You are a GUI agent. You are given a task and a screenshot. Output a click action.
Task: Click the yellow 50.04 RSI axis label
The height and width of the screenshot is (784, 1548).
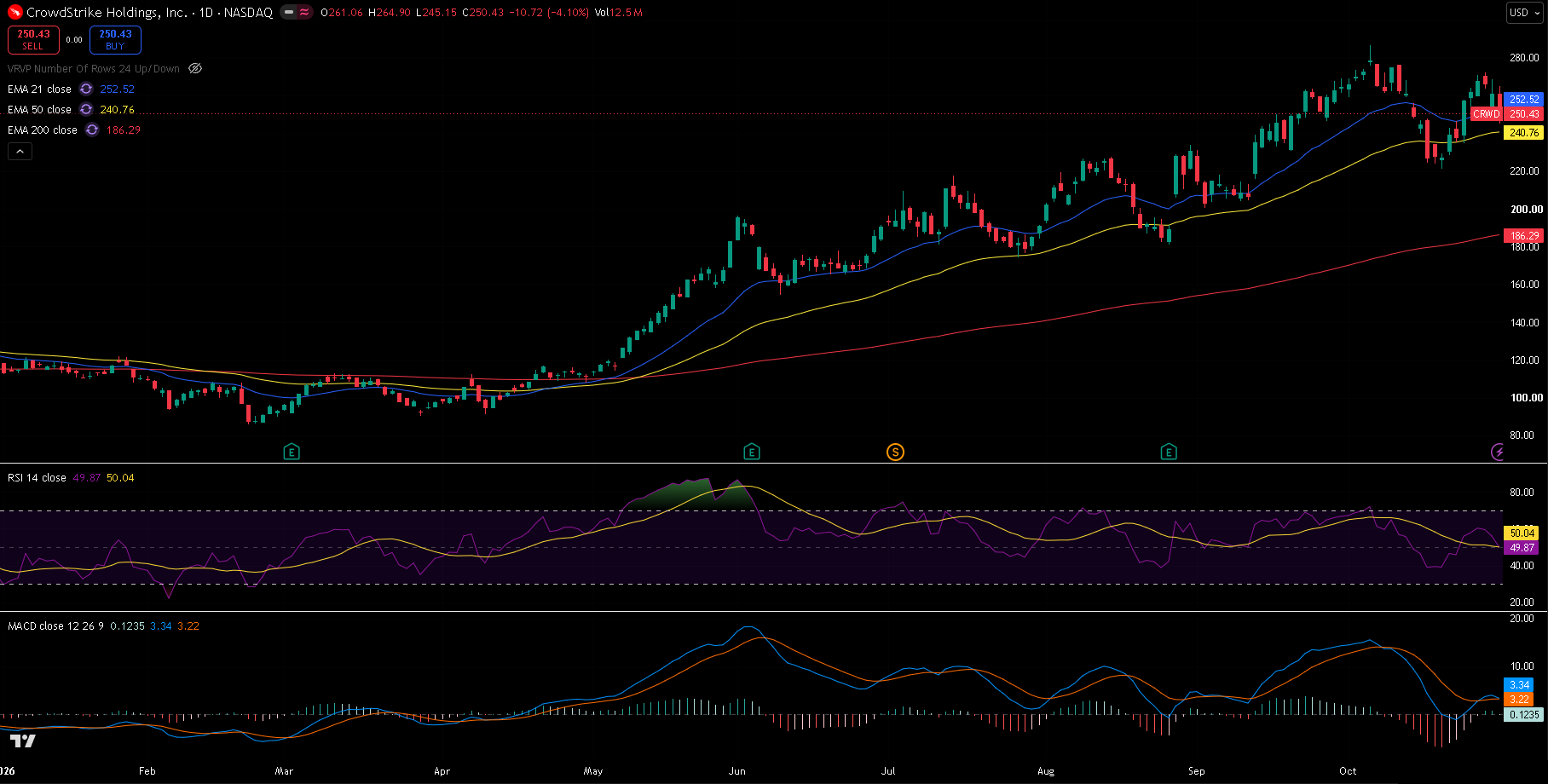(x=1522, y=533)
